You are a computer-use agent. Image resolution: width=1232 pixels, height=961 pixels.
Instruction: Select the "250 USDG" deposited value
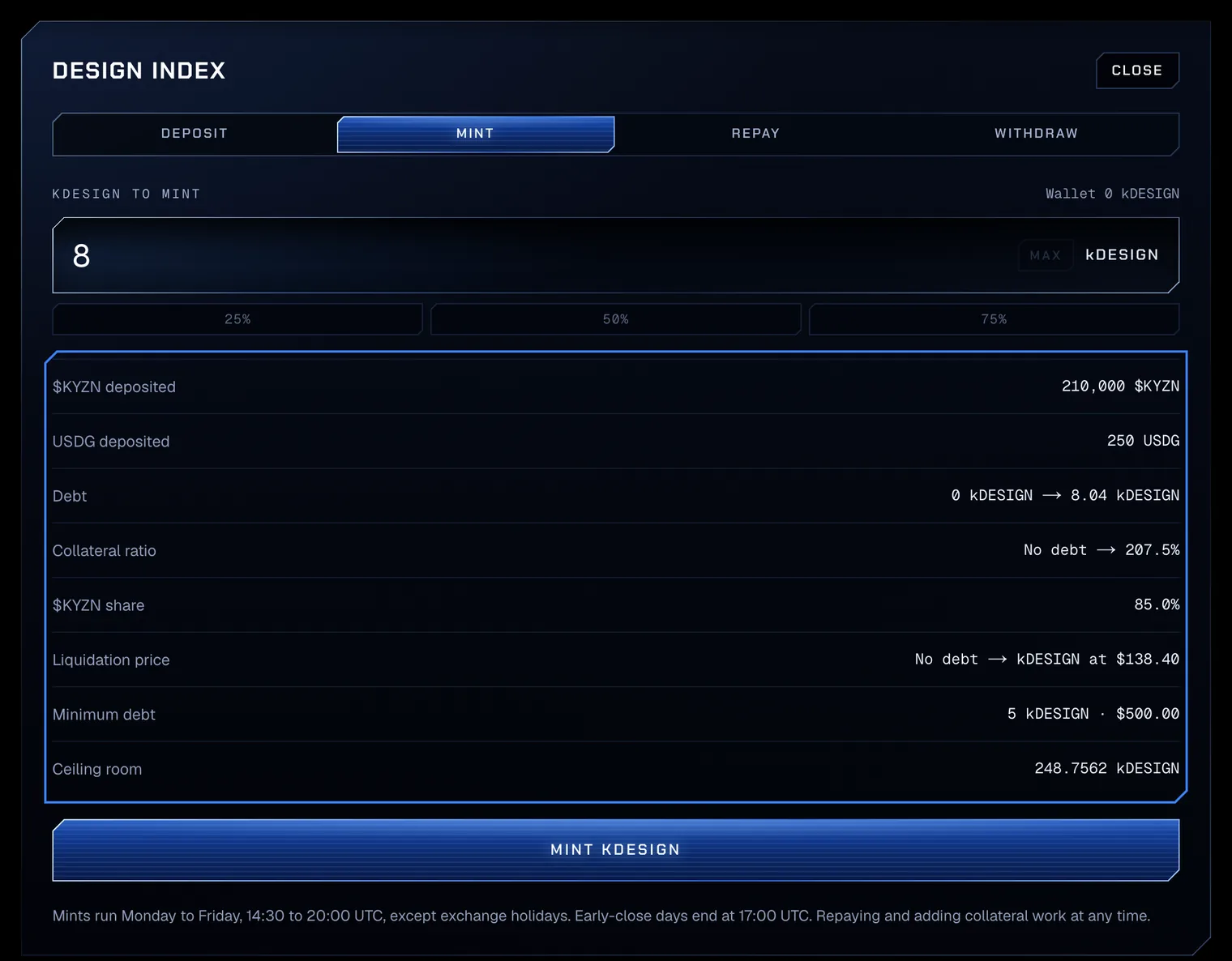pyautogui.click(x=1143, y=441)
